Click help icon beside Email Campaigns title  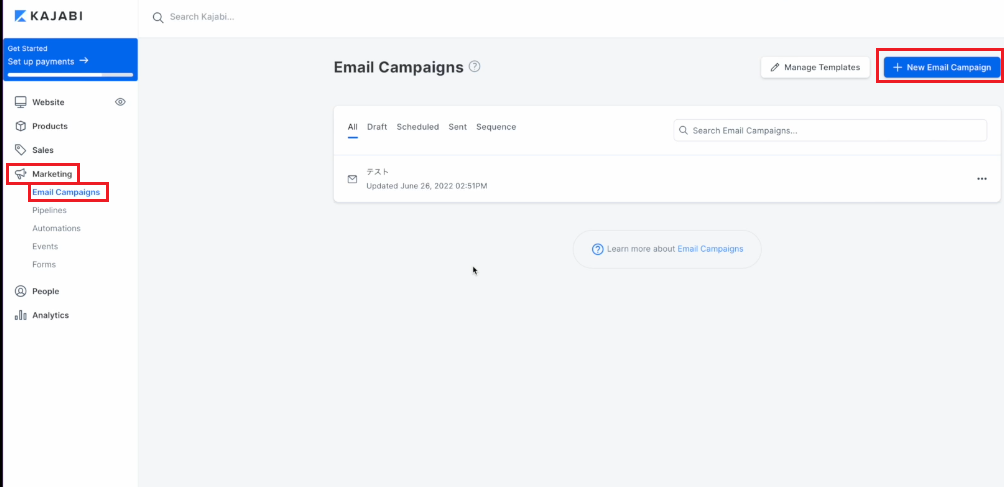pyautogui.click(x=474, y=66)
